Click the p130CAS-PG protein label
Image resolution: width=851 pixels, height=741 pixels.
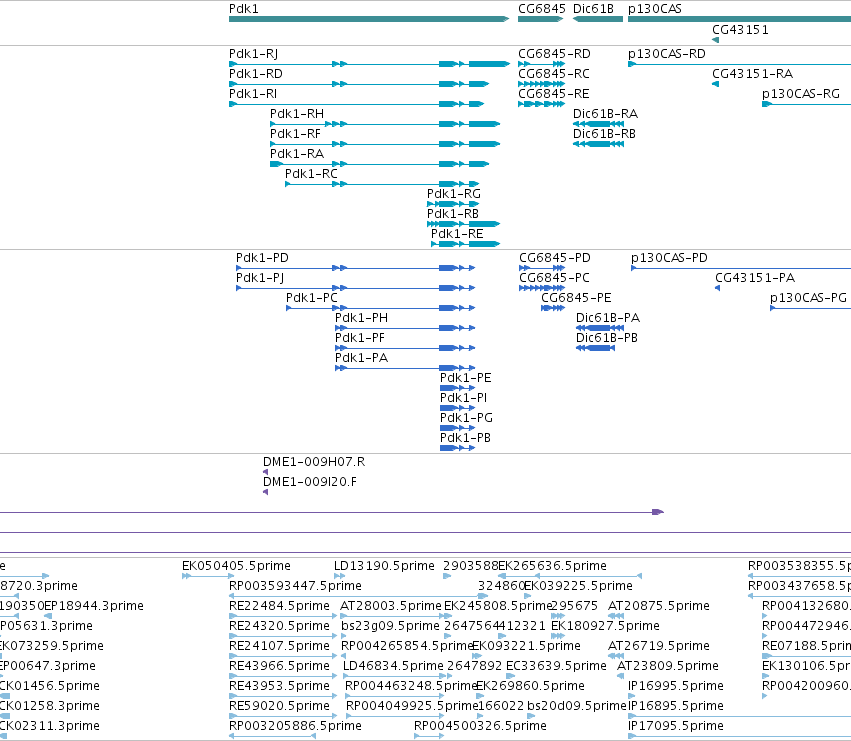tap(808, 299)
